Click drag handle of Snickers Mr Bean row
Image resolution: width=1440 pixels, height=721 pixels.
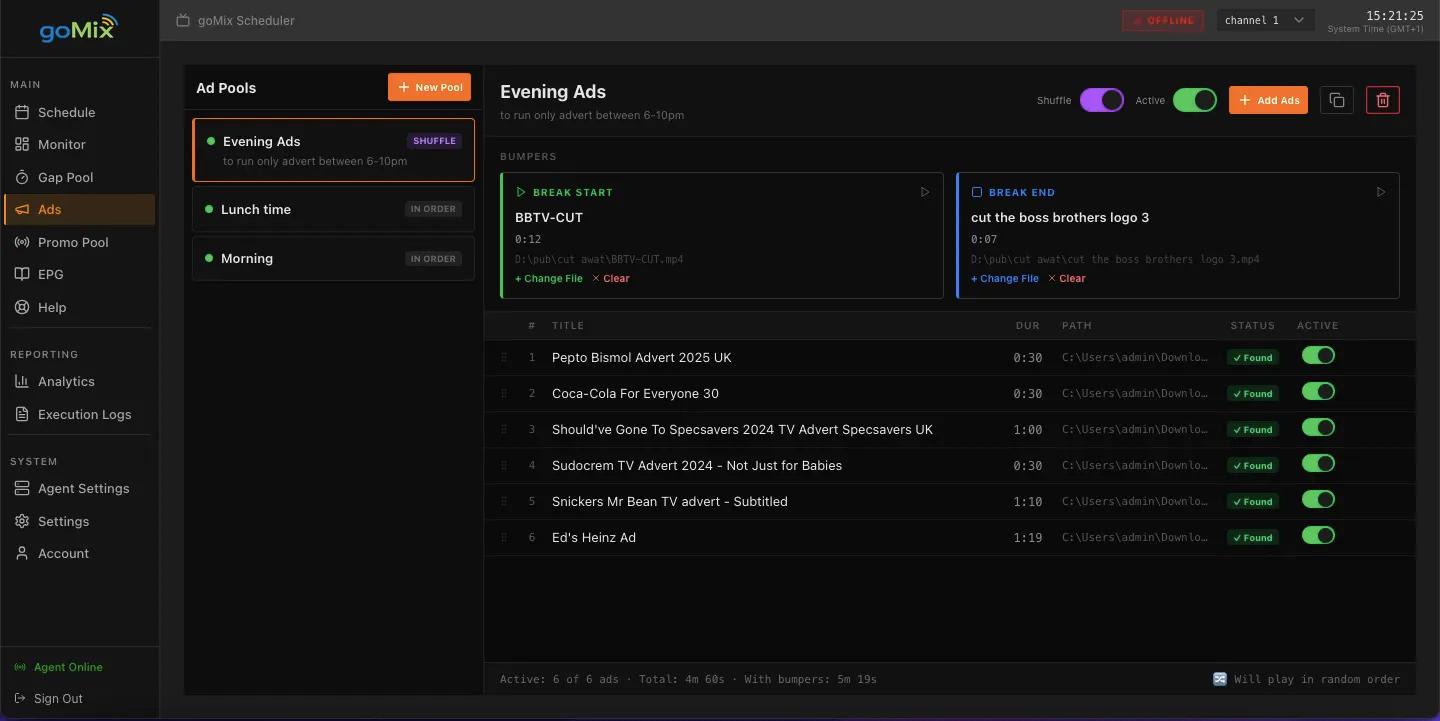click(504, 502)
